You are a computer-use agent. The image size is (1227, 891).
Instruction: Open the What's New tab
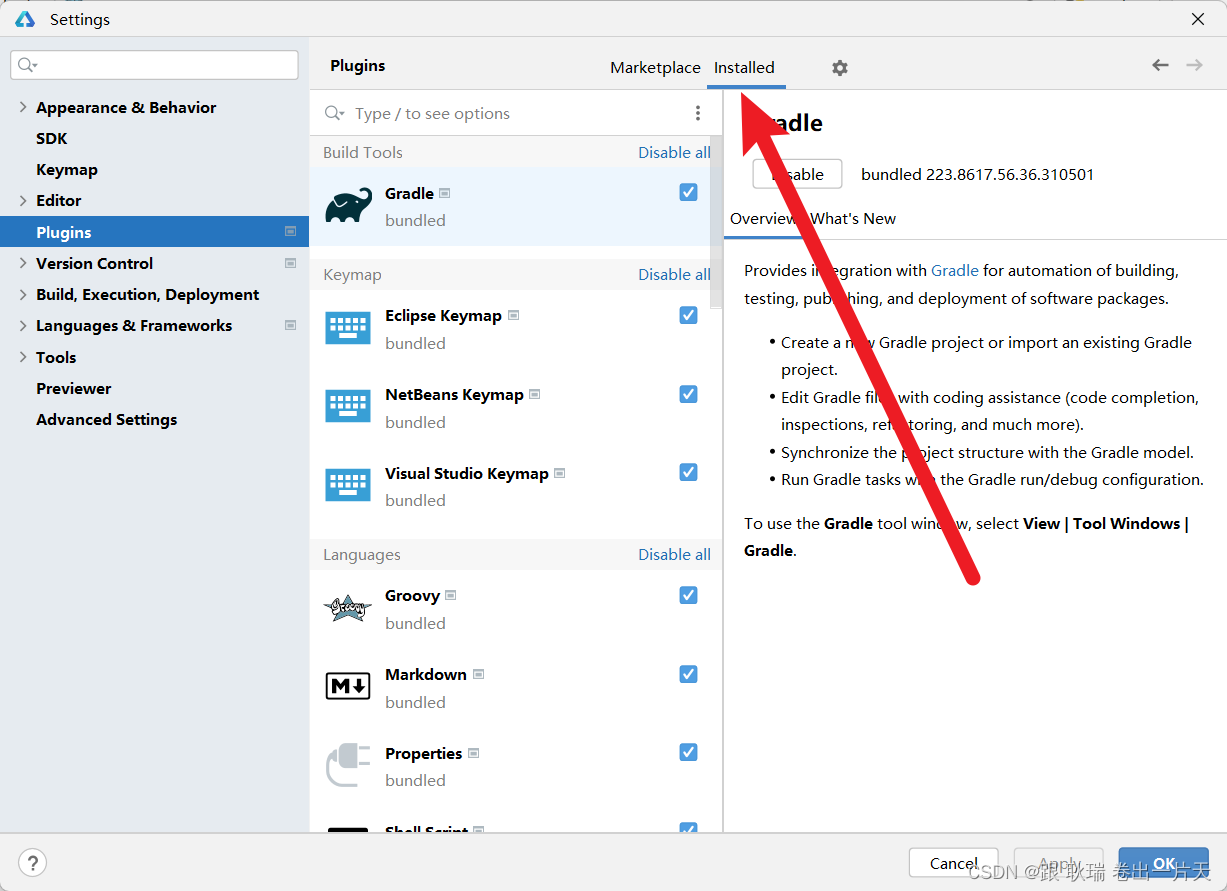tap(853, 218)
